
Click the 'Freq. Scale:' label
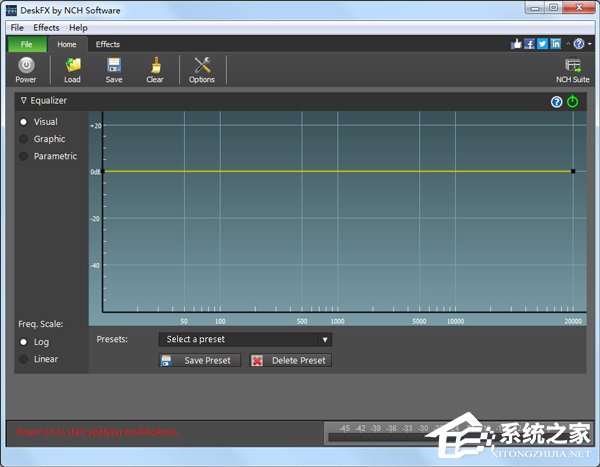tap(41, 324)
